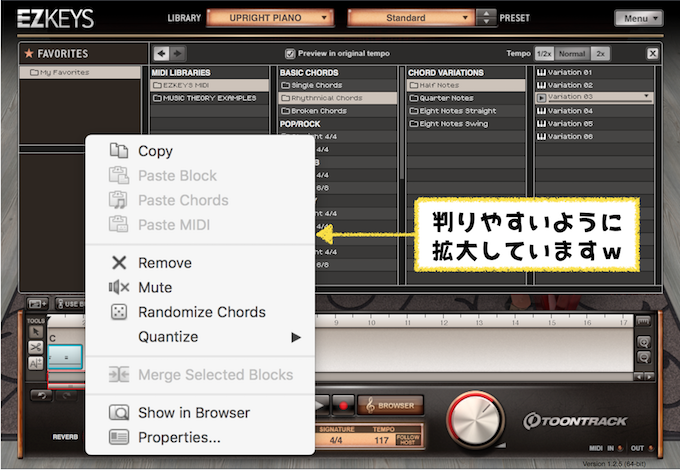Click the Randomize Chords dice icon

point(119,312)
